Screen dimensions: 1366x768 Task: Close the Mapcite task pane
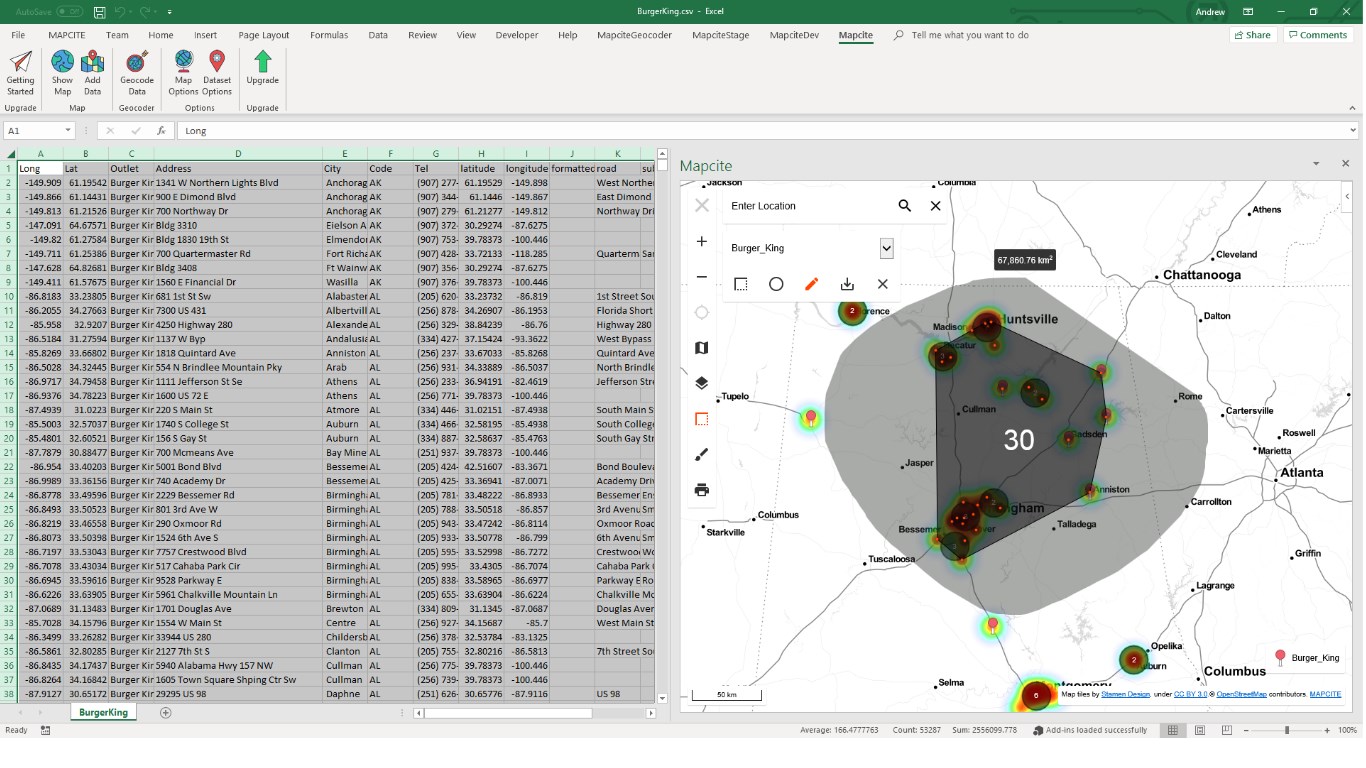1345,163
